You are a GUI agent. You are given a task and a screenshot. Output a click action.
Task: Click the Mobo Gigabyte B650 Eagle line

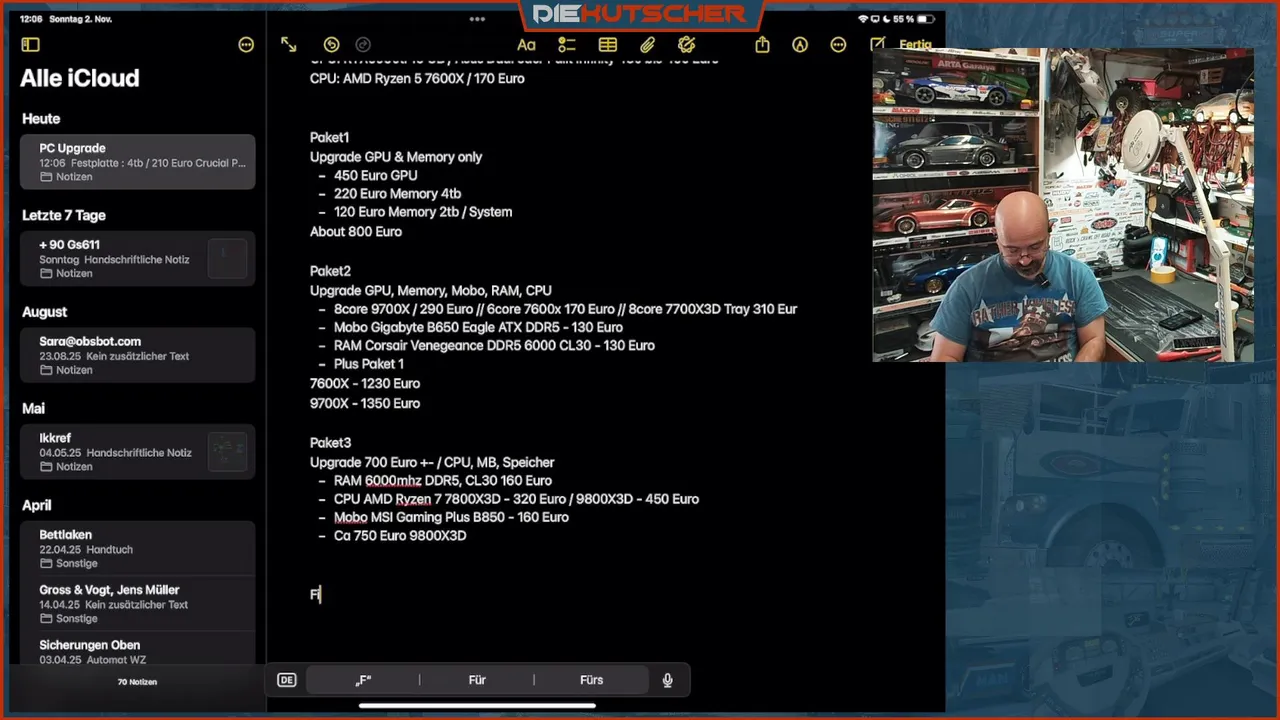478,328
